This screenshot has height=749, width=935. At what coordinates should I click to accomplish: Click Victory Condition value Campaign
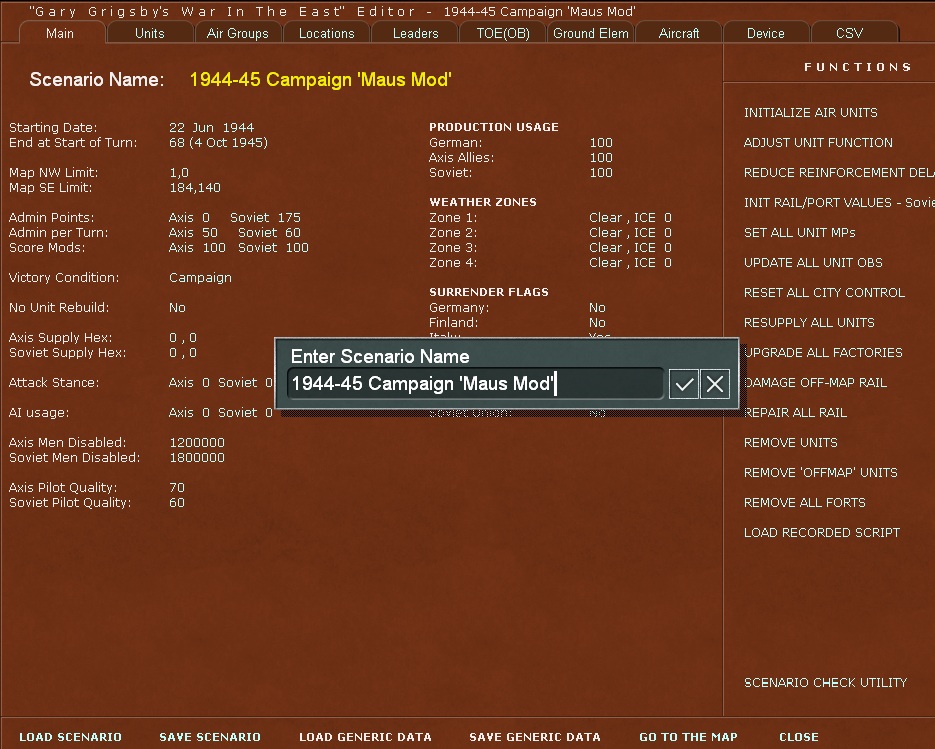[x=200, y=278]
